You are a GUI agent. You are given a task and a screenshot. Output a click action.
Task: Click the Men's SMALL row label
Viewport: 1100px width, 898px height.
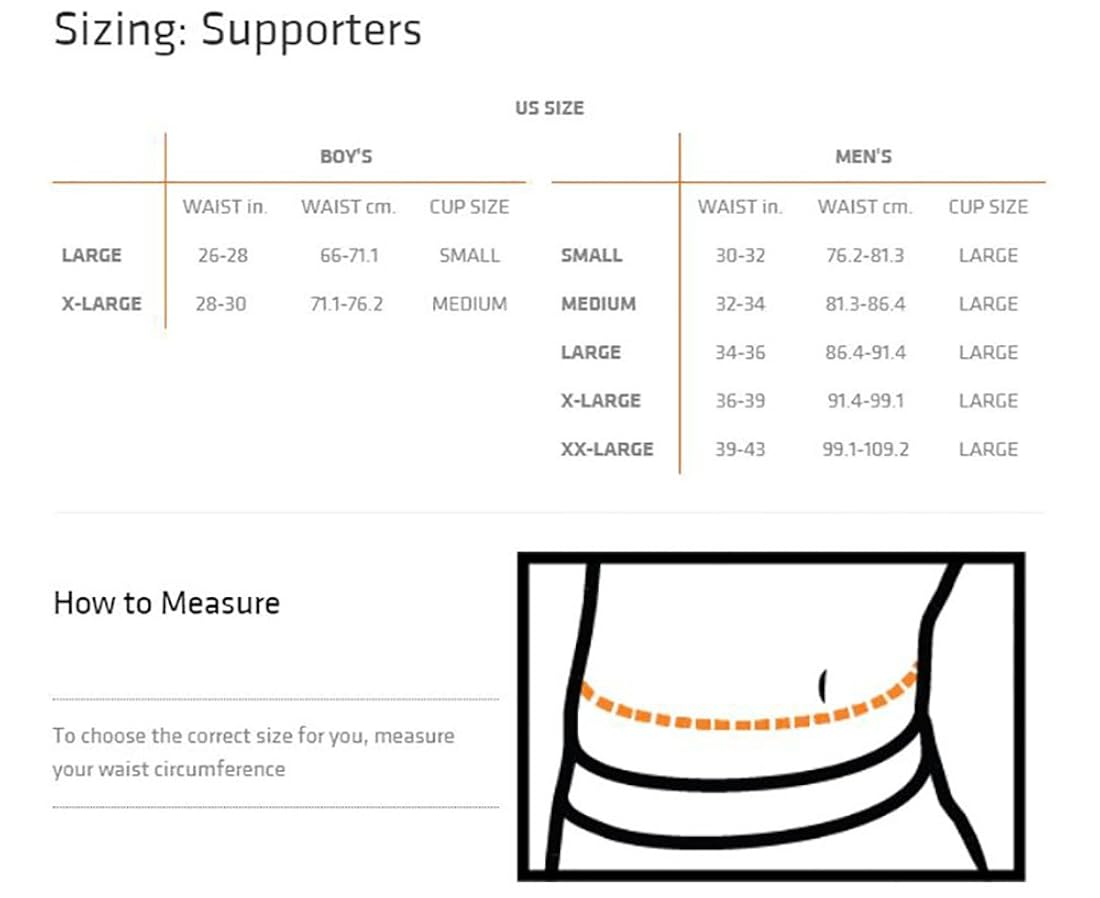coord(591,256)
